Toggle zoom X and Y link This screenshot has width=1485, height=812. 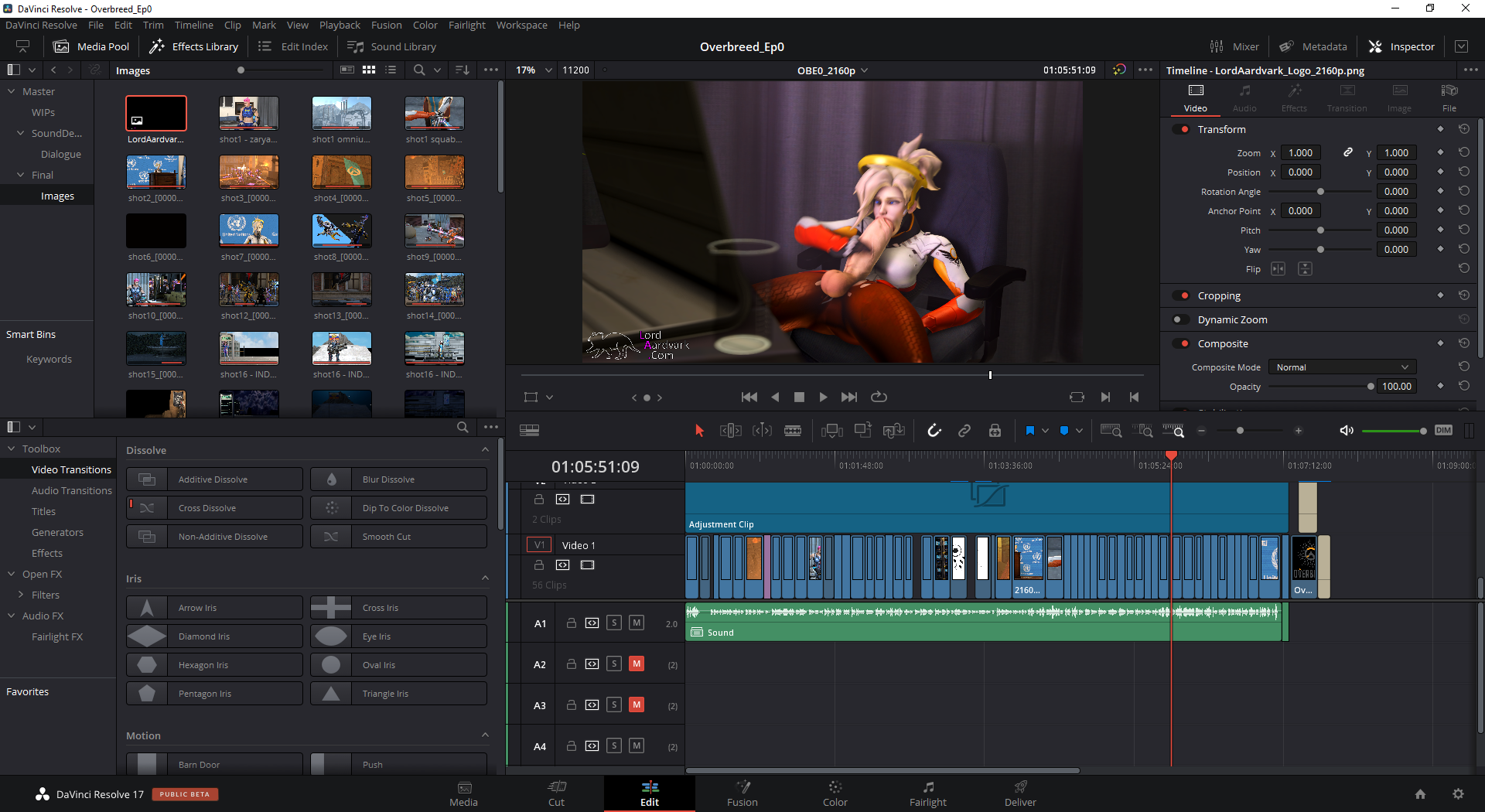click(1347, 152)
